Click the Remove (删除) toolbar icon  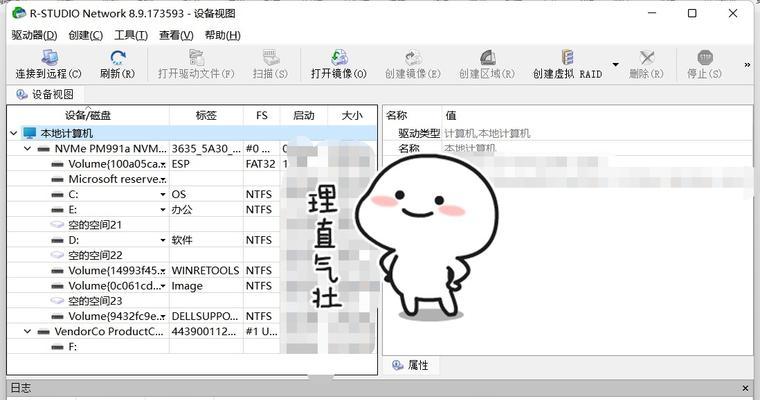click(x=647, y=58)
